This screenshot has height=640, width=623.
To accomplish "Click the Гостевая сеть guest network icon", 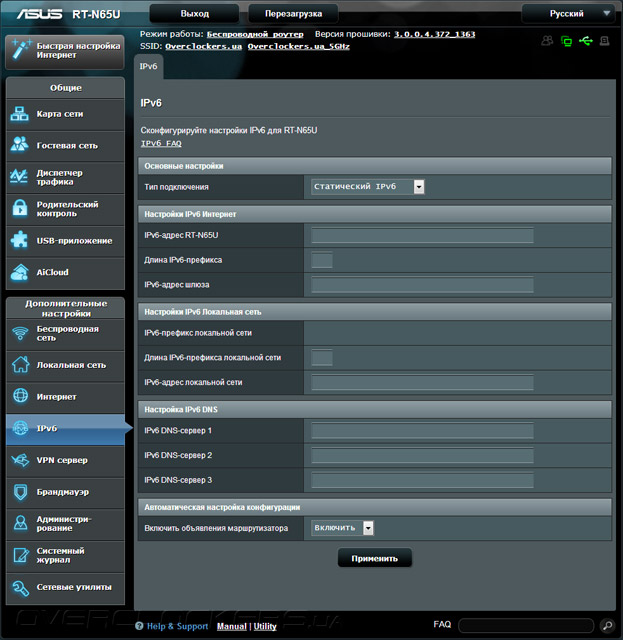I will (20, 145).
